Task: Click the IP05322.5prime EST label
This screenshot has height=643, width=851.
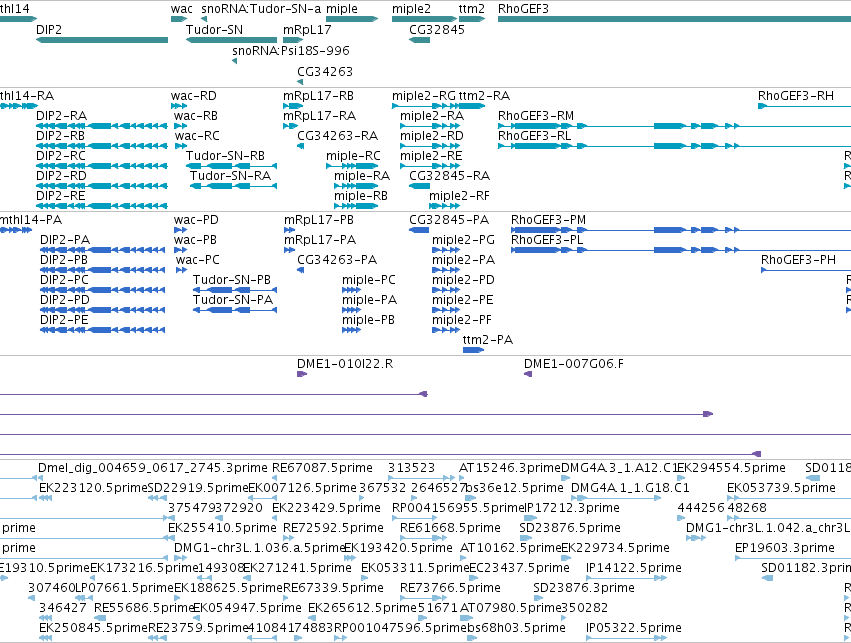Action: click(x=634, y=628)
